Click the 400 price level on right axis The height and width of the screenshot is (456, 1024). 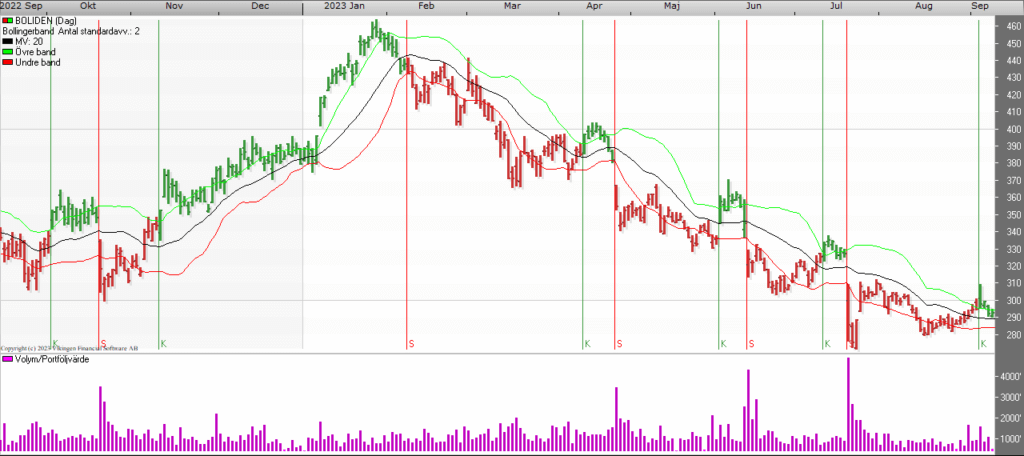point(1012,129)
